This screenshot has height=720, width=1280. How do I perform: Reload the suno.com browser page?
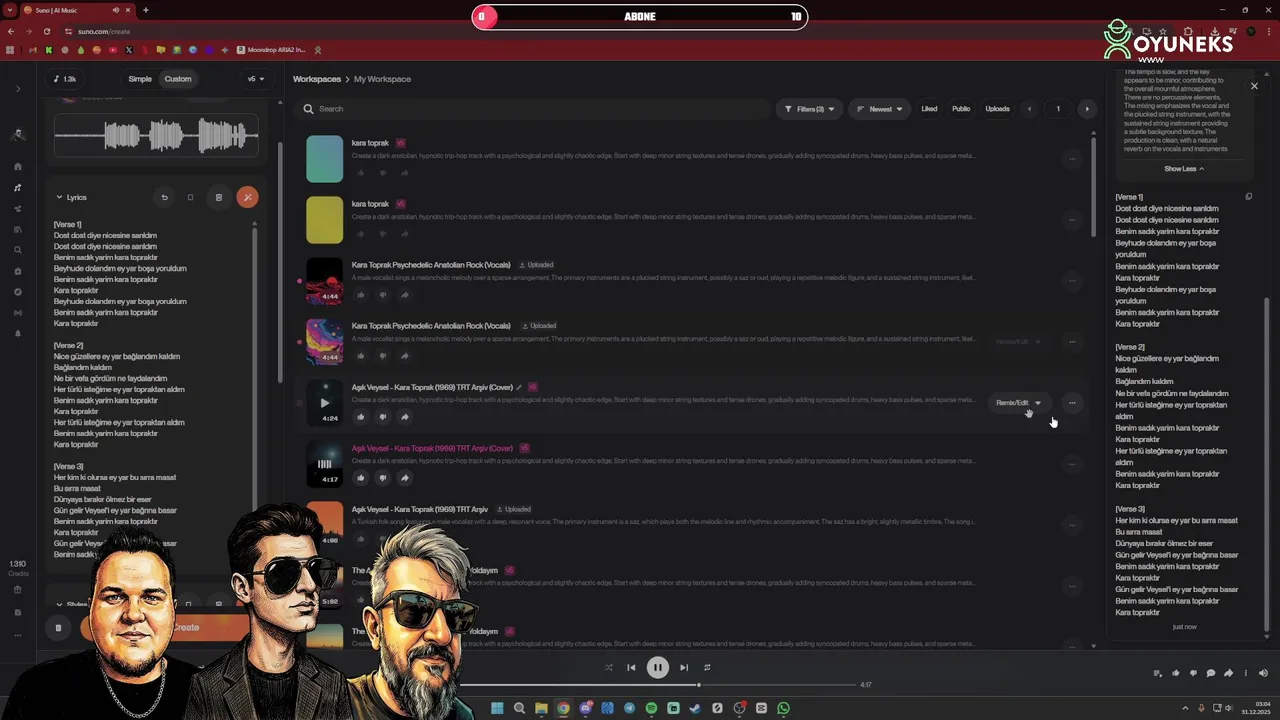coord(46,31)
